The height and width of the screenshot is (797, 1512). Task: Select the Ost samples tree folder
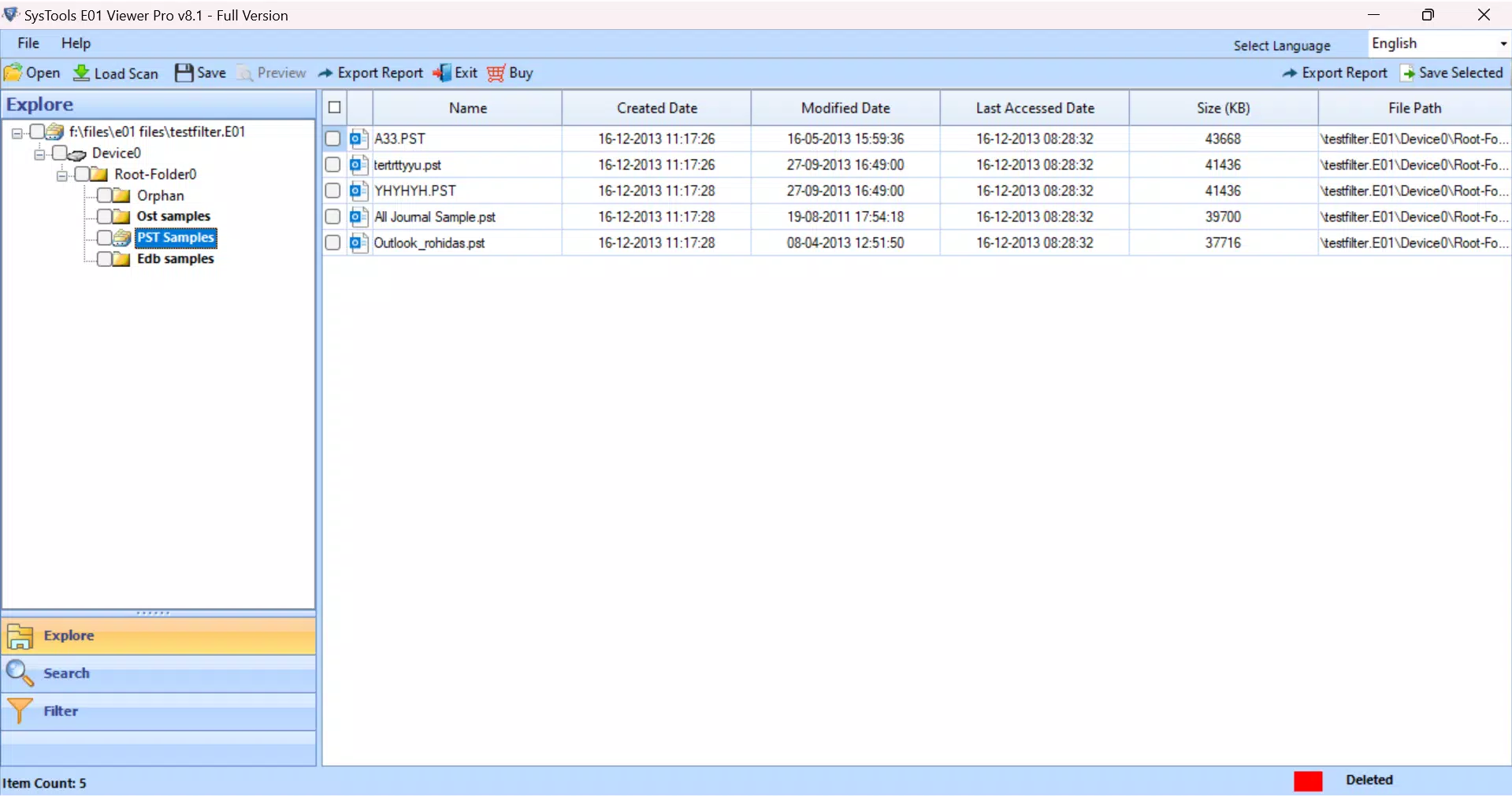173,217
